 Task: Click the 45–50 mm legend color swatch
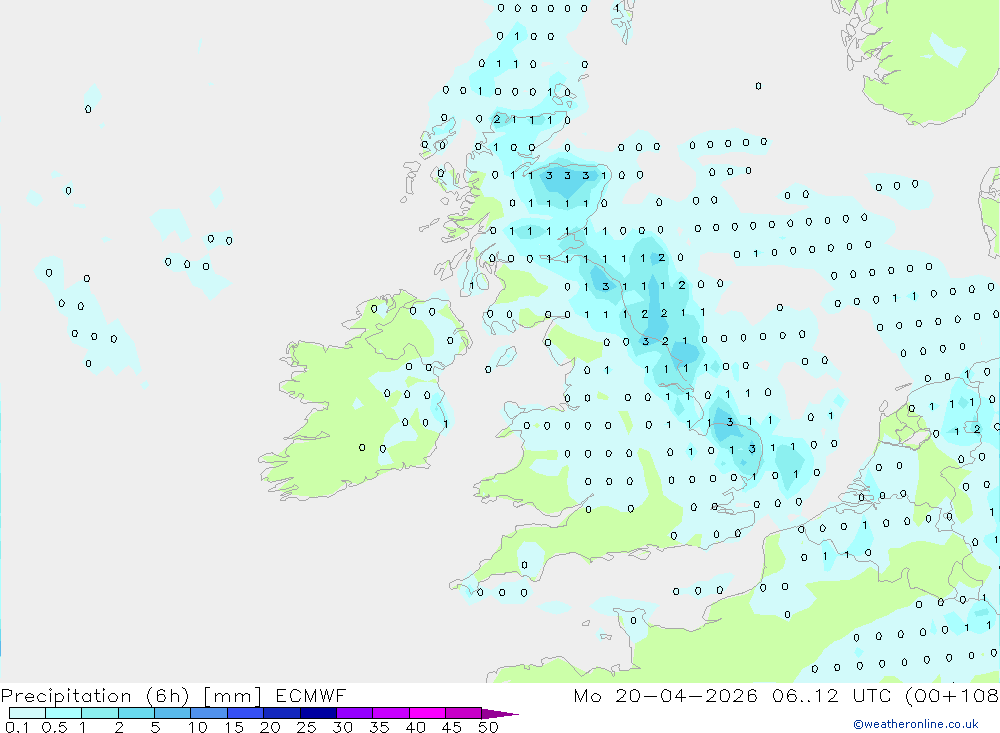[464, 713]
